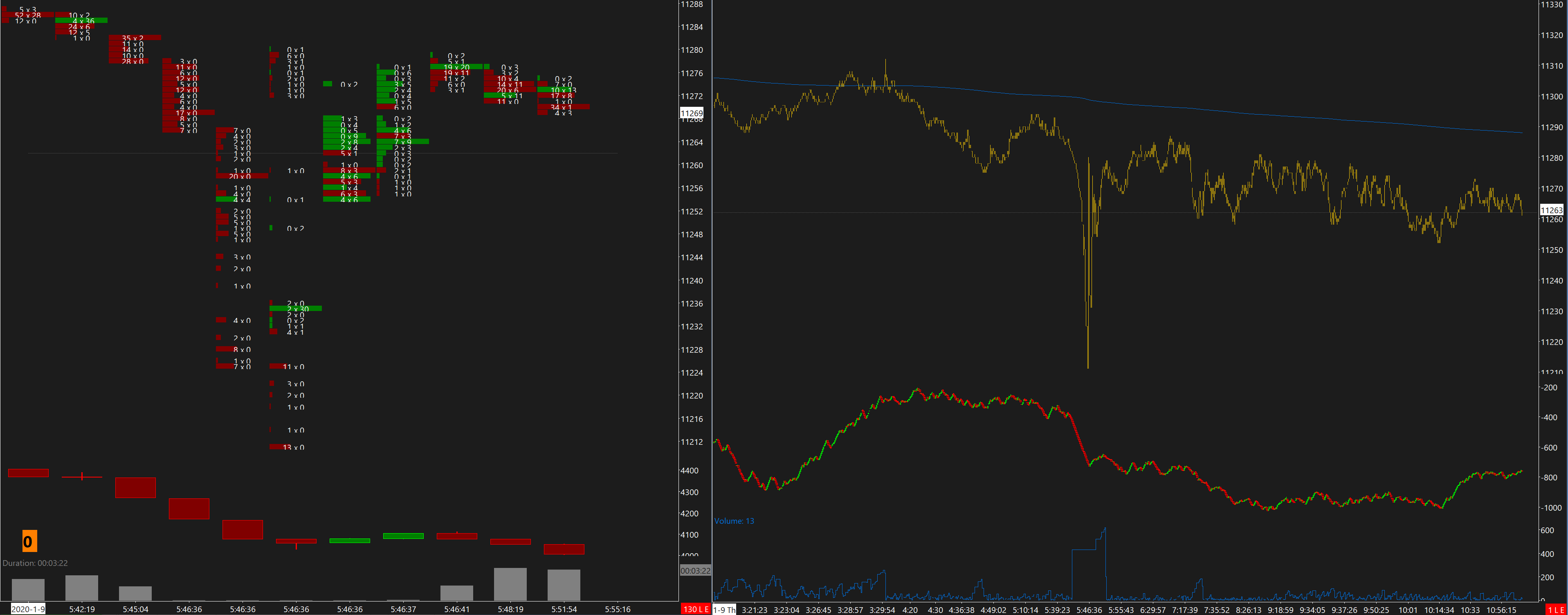Click the 5:42:19 time label
Viewport: 1568px width, 615px height.
click(x=81, y=609)
